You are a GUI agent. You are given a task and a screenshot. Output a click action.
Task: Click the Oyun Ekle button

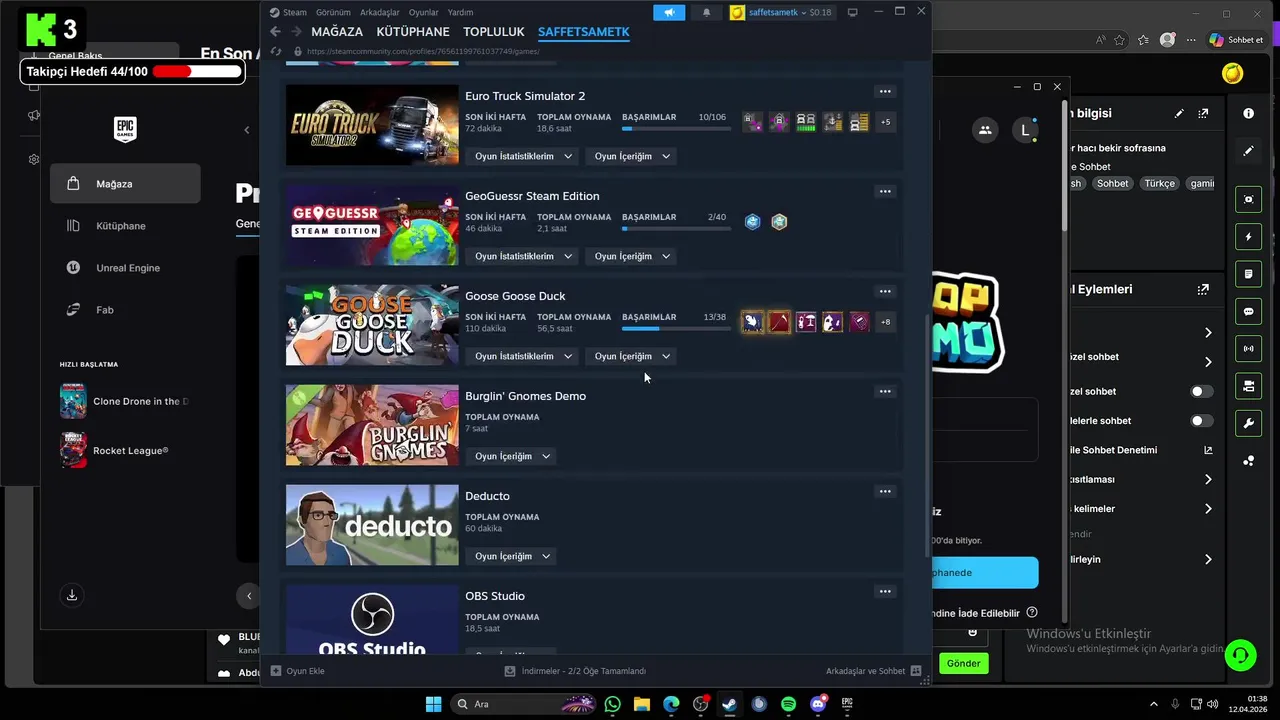tap(298, 671)
